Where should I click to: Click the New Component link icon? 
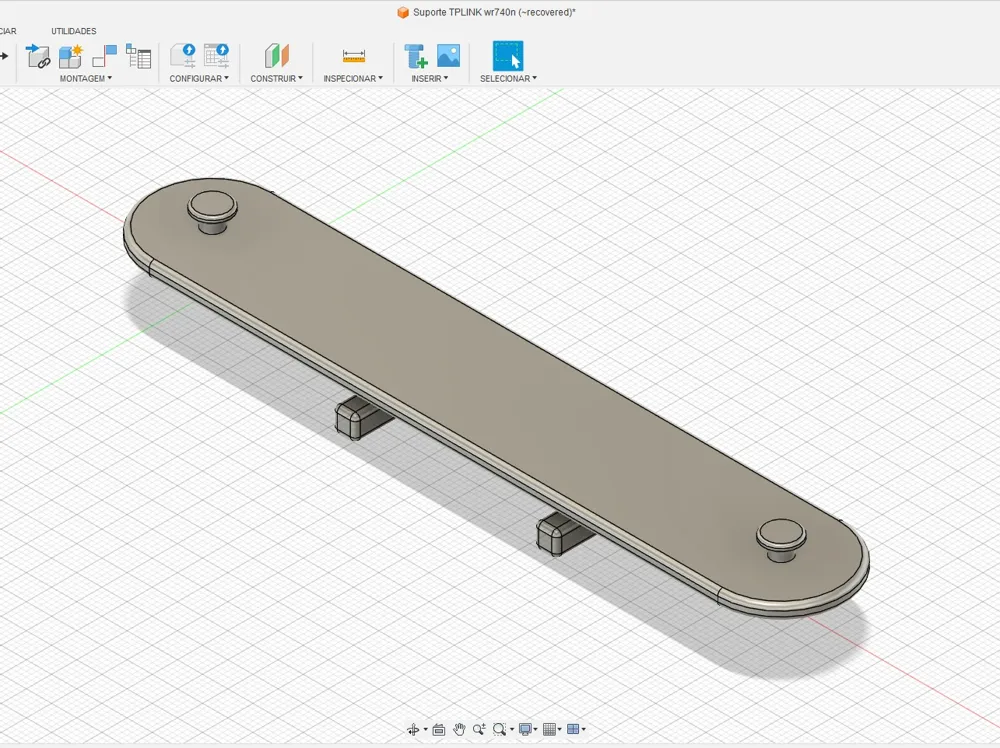(x=38, y=56)
